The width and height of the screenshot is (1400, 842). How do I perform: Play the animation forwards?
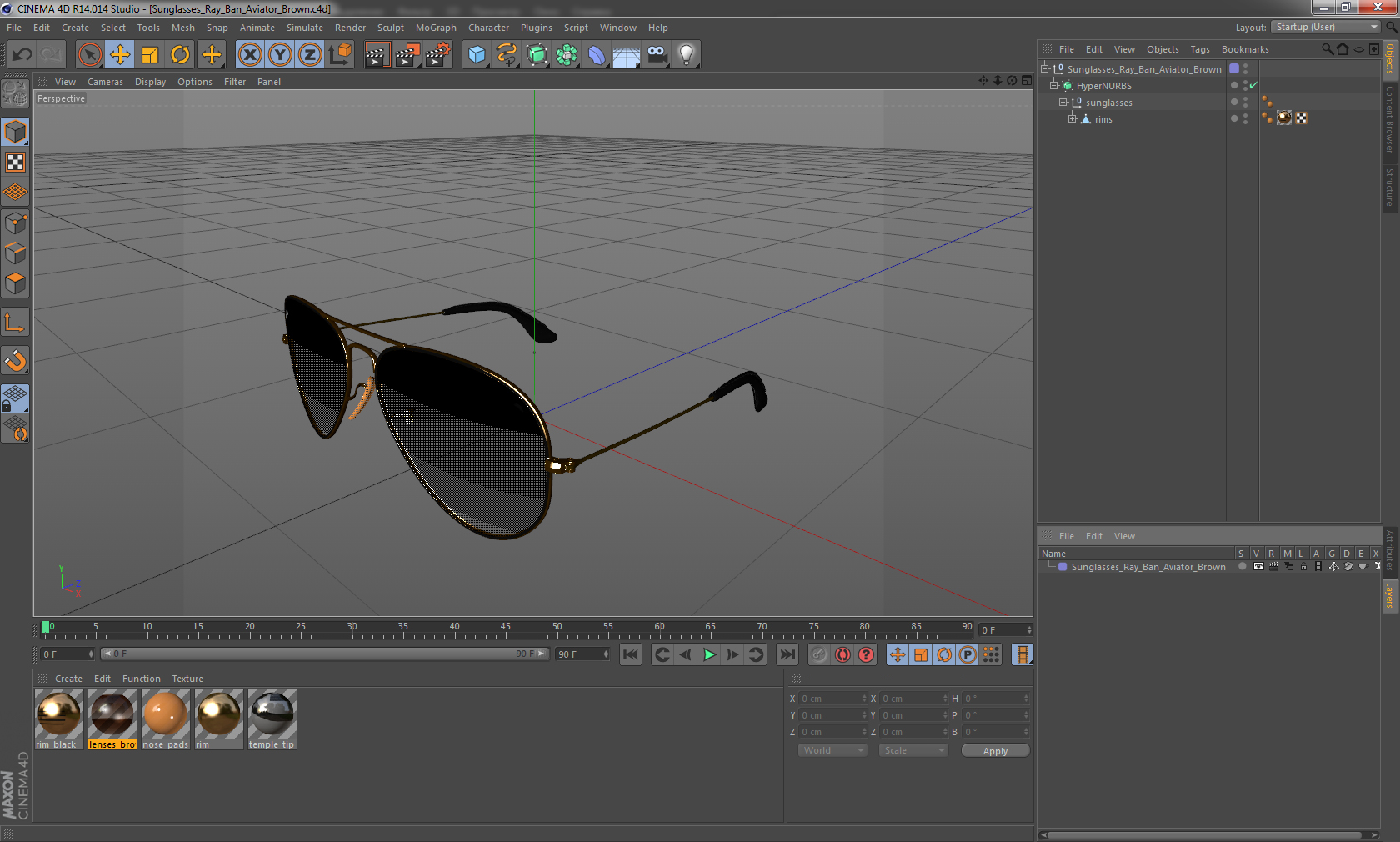[x=709, y=654]
